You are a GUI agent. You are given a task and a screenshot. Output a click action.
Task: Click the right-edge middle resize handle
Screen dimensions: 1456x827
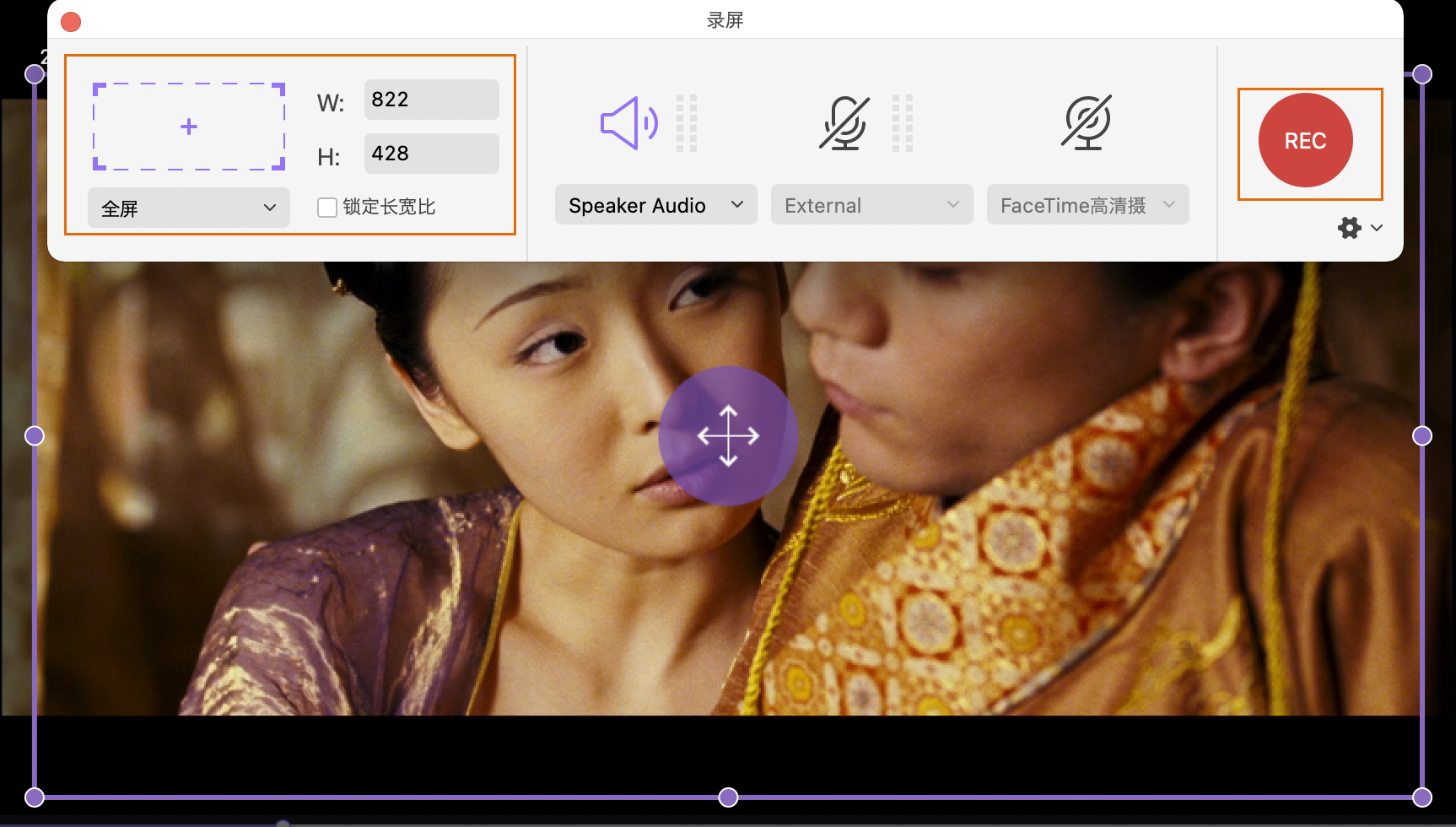pos(1422,435)
